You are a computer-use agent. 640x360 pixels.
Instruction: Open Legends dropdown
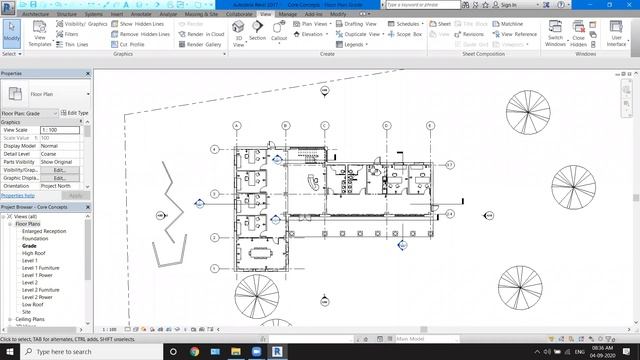click(352, 44)
